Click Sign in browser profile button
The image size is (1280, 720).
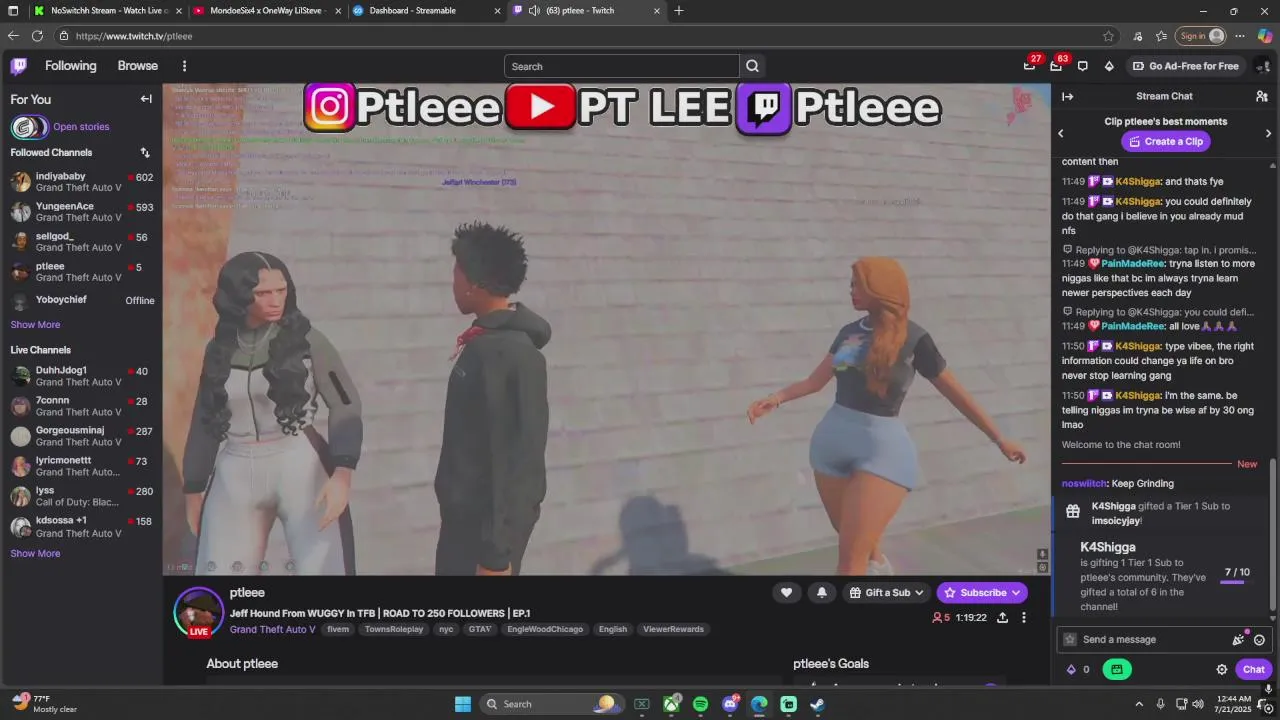1200,36
